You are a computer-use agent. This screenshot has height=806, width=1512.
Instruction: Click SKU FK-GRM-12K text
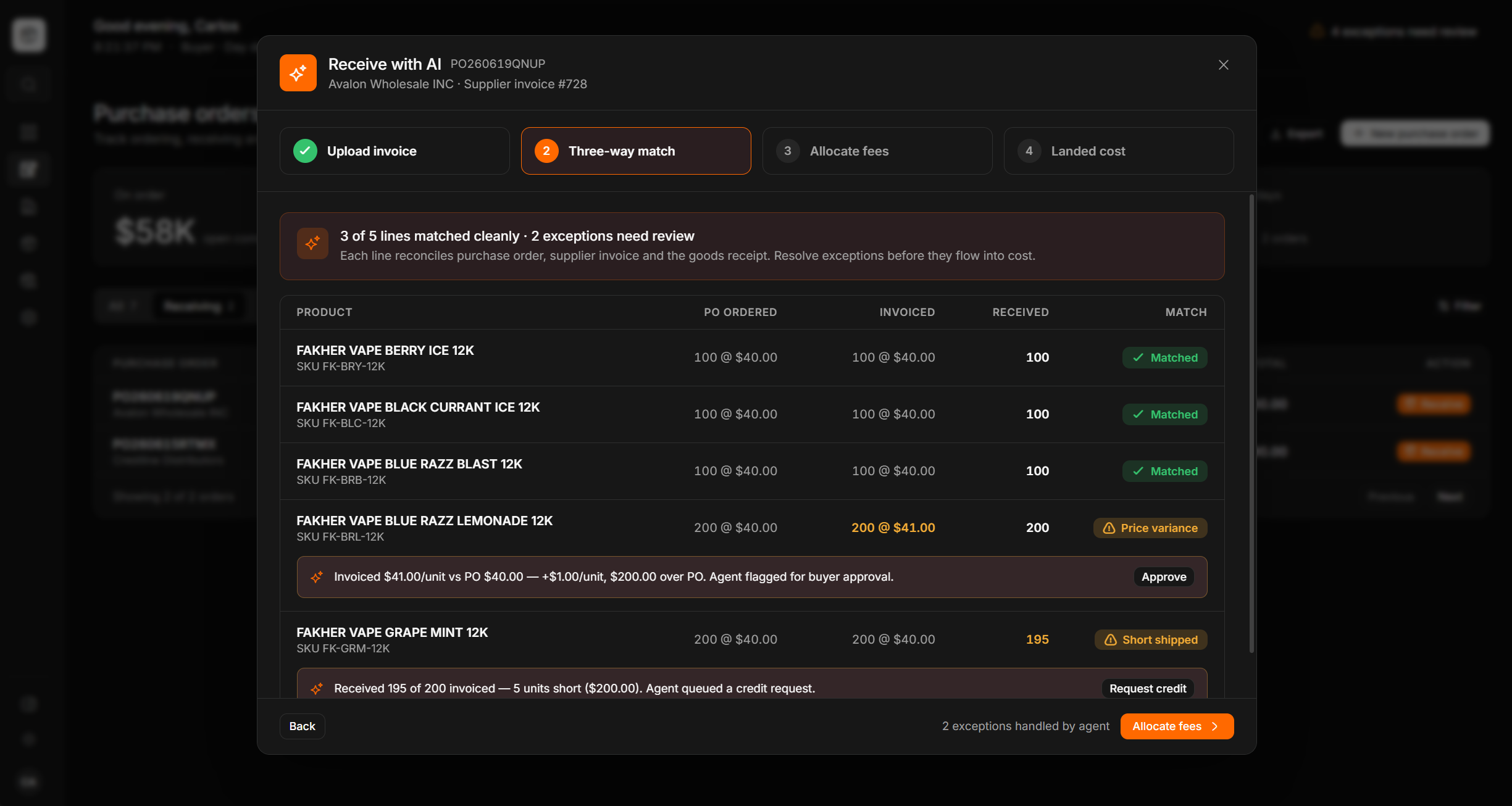pos(343,649)
